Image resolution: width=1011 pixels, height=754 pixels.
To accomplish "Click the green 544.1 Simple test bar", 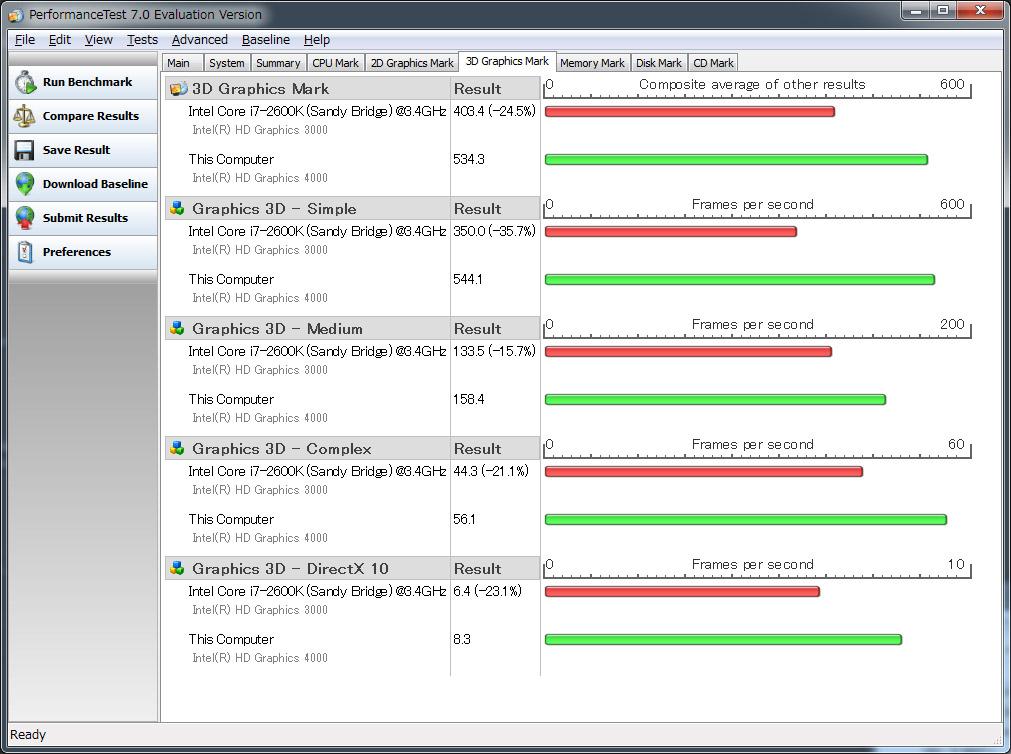I will (x=740, y=279).
